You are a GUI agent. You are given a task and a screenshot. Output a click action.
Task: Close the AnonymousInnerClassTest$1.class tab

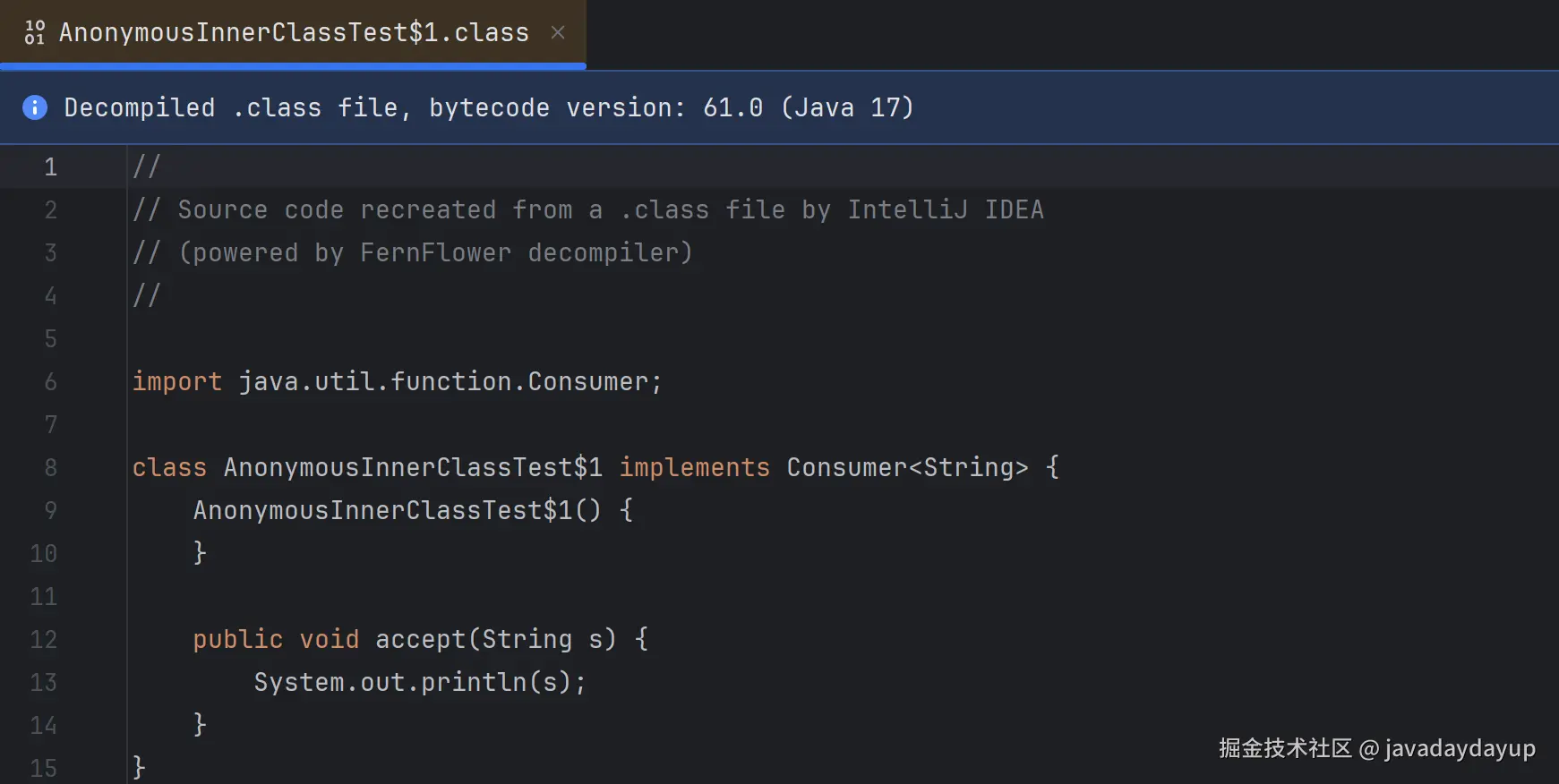coord(558,32)
